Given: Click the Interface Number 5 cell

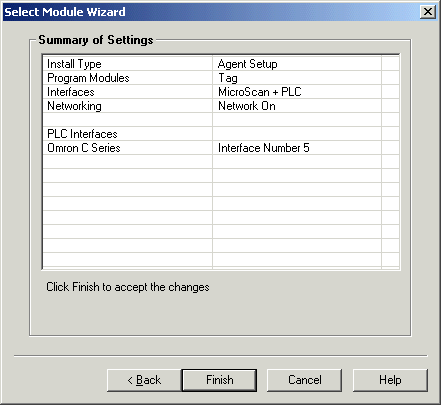Looking at the screenshot, I should (x=297, y=148).
